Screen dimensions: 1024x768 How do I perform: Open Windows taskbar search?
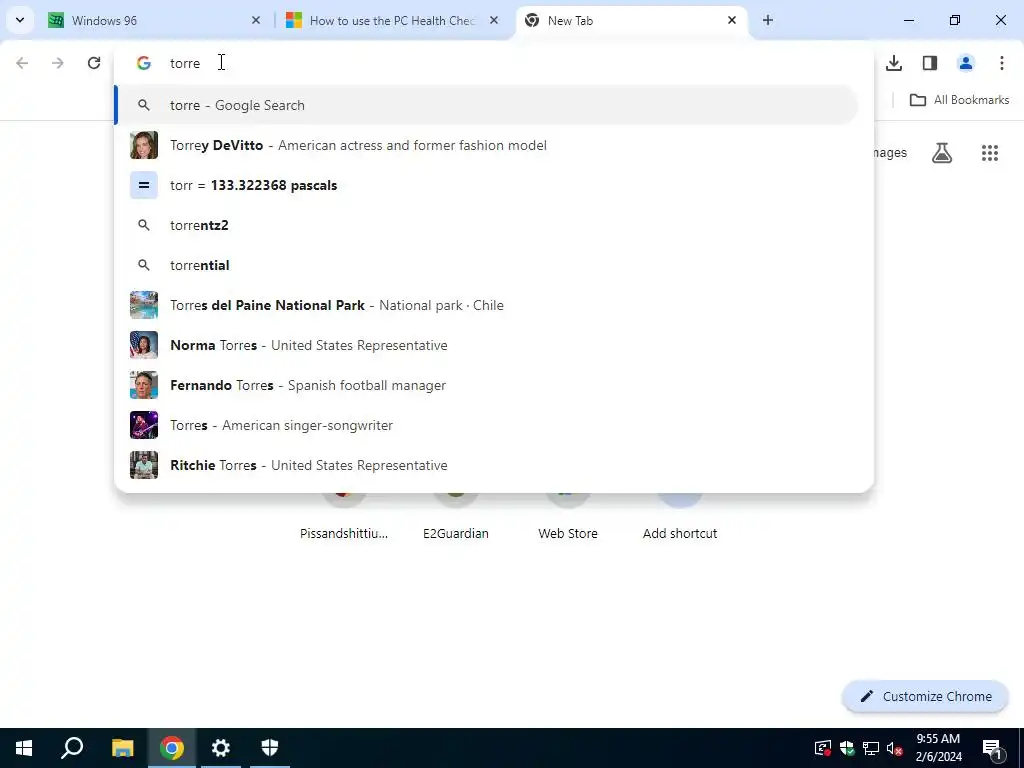72,748
